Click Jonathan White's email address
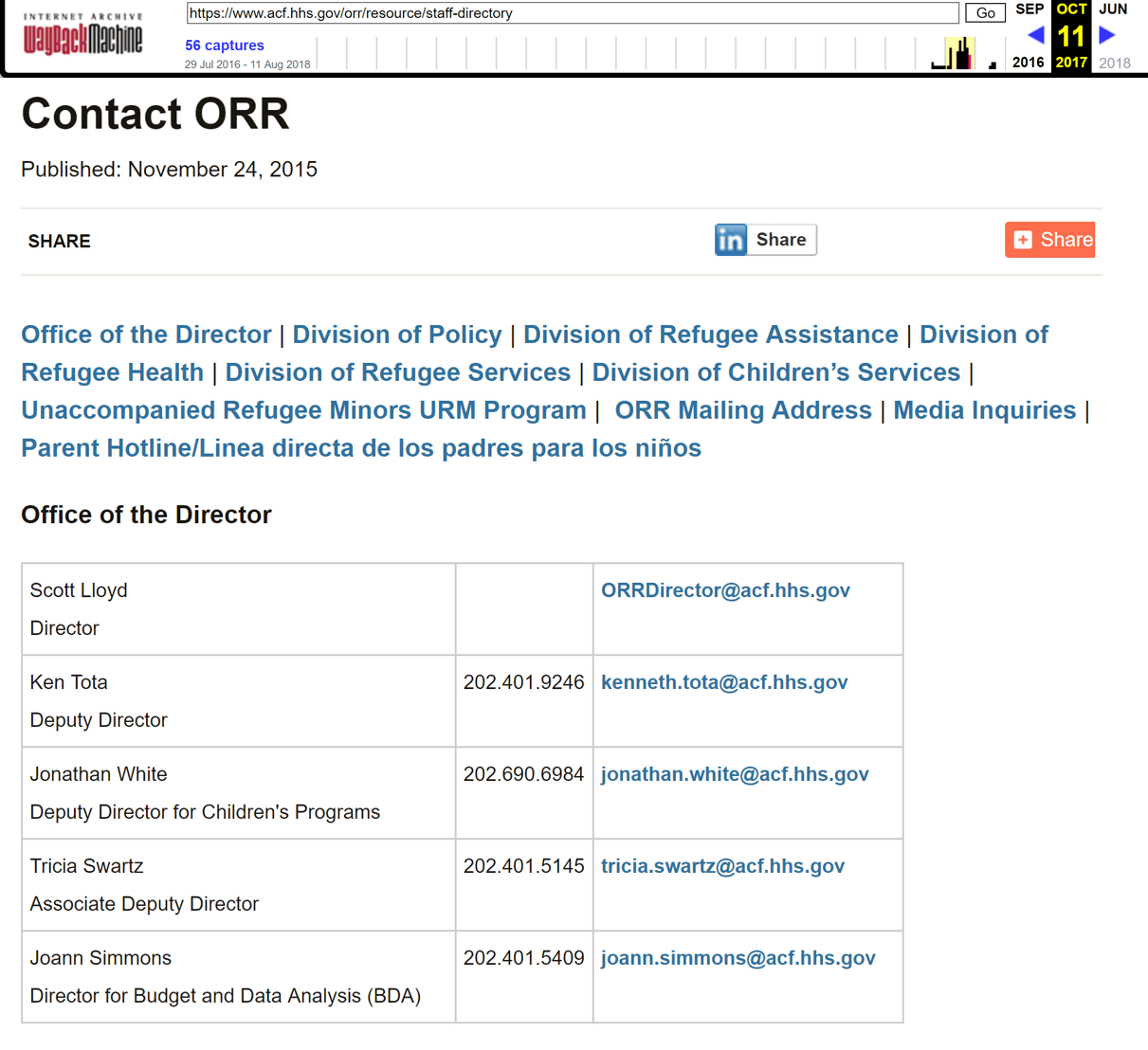The image size is (1148, 1050). pyautogui.click(x=735, y=774)
